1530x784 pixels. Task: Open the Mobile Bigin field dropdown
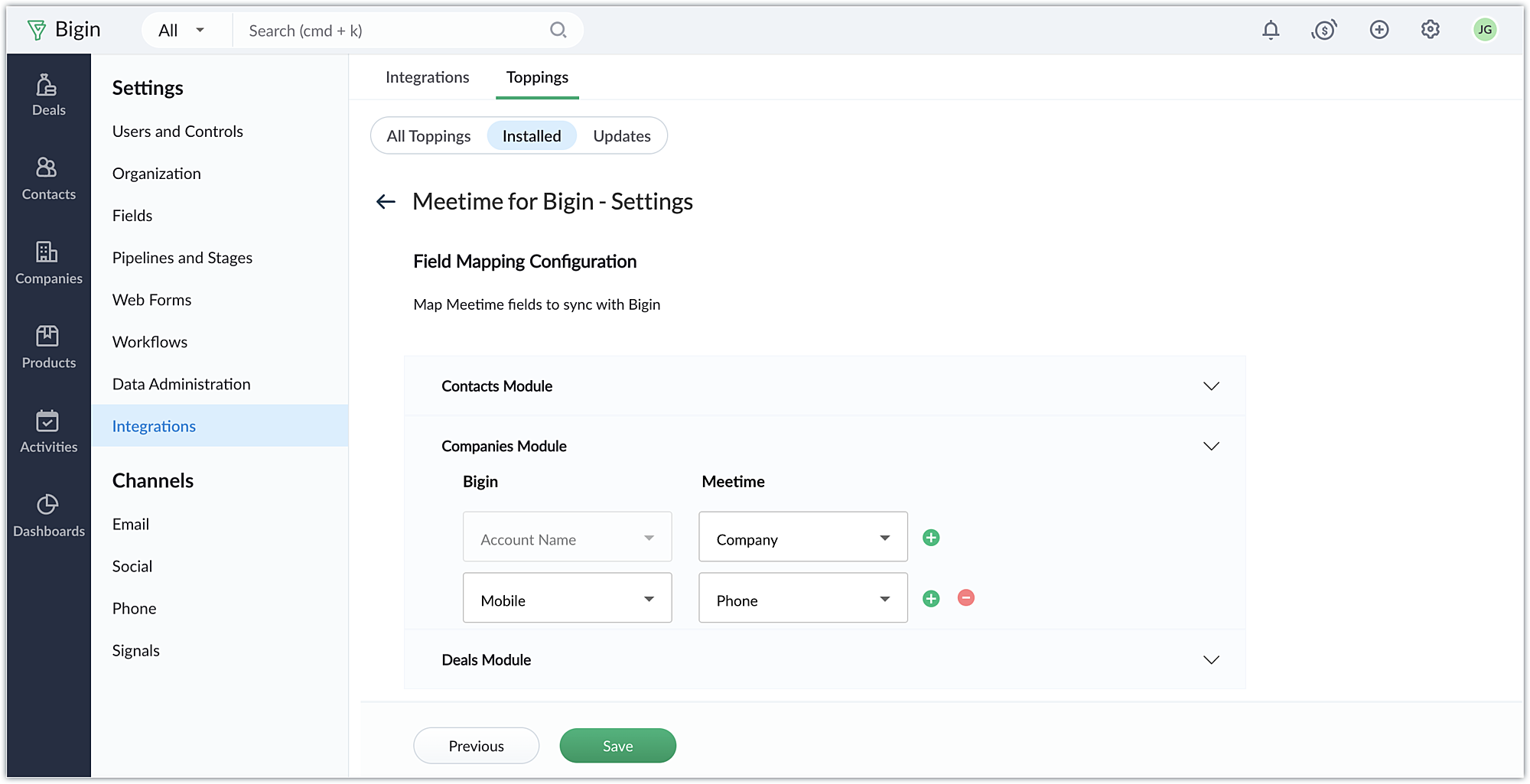(x=568, y=598)
